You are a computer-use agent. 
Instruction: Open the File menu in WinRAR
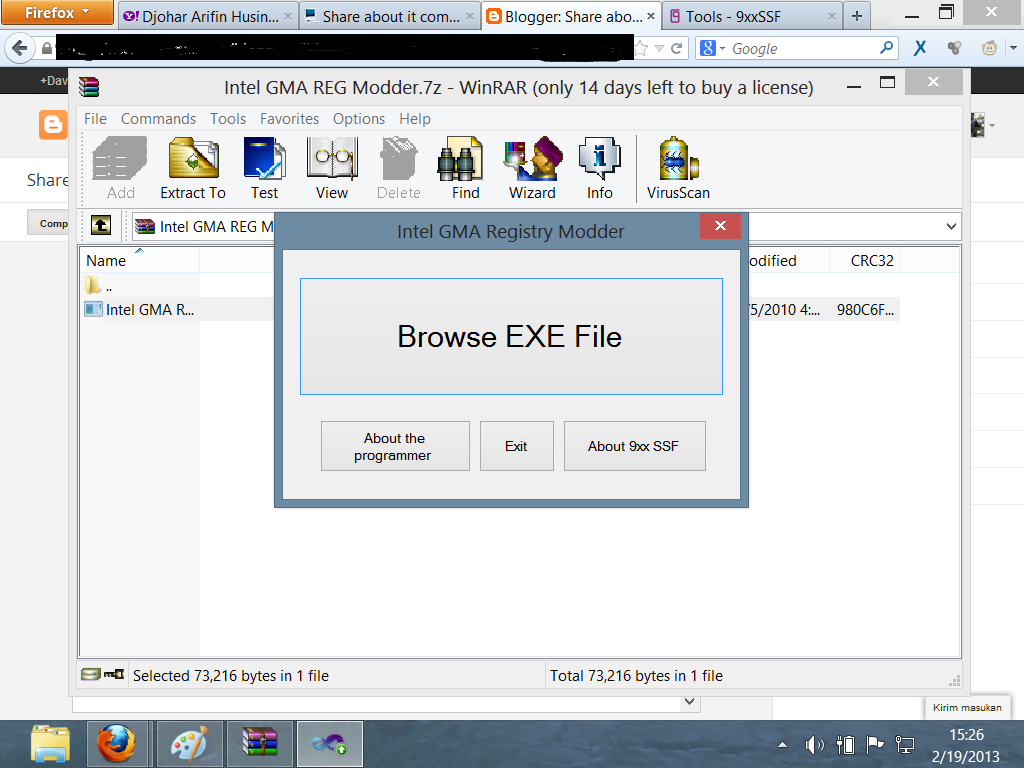(95, 118)
